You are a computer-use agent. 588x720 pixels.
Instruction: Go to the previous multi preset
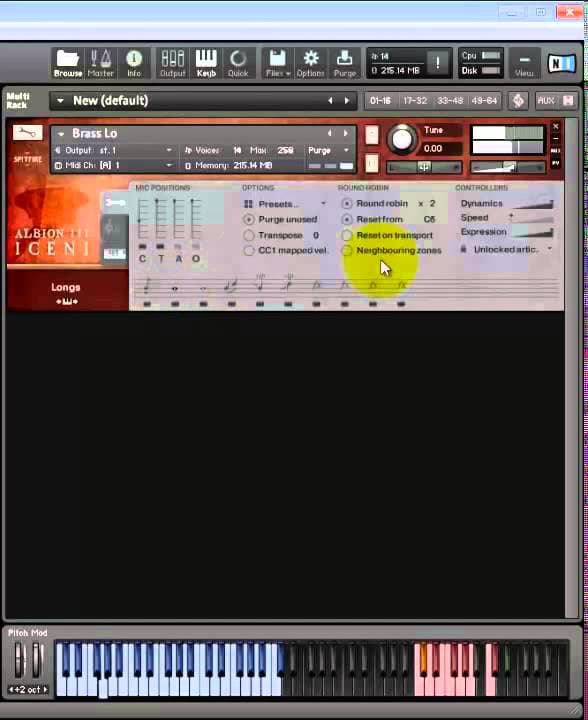330,101
